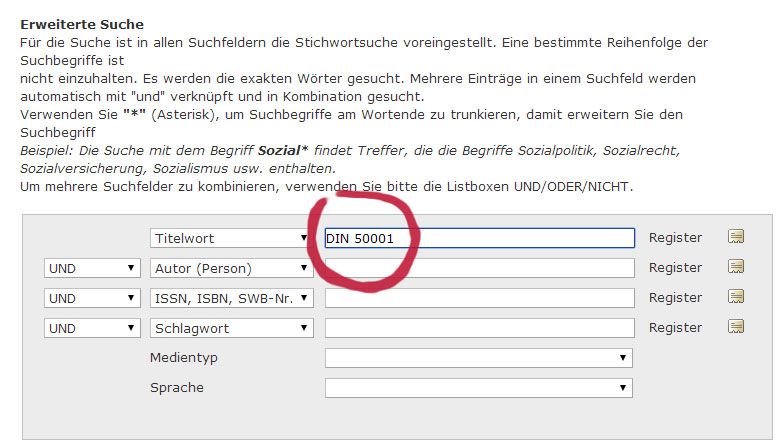Click the register icon beside Schlagwort row
The width and height of the screenshot is (784, 444).
(x=736, y=327)
